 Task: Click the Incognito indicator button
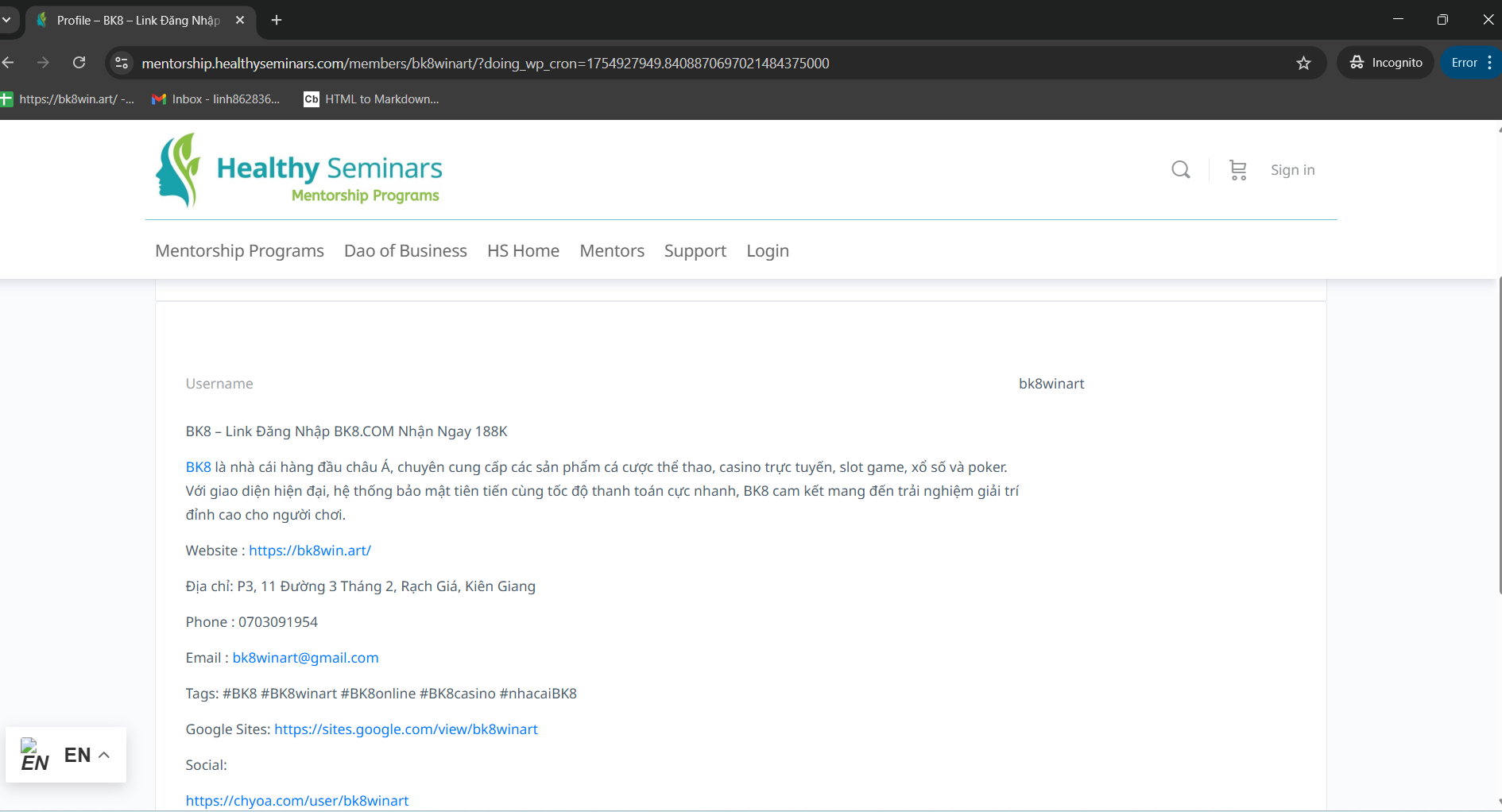pyautogui.click(x=1385, y=63)
